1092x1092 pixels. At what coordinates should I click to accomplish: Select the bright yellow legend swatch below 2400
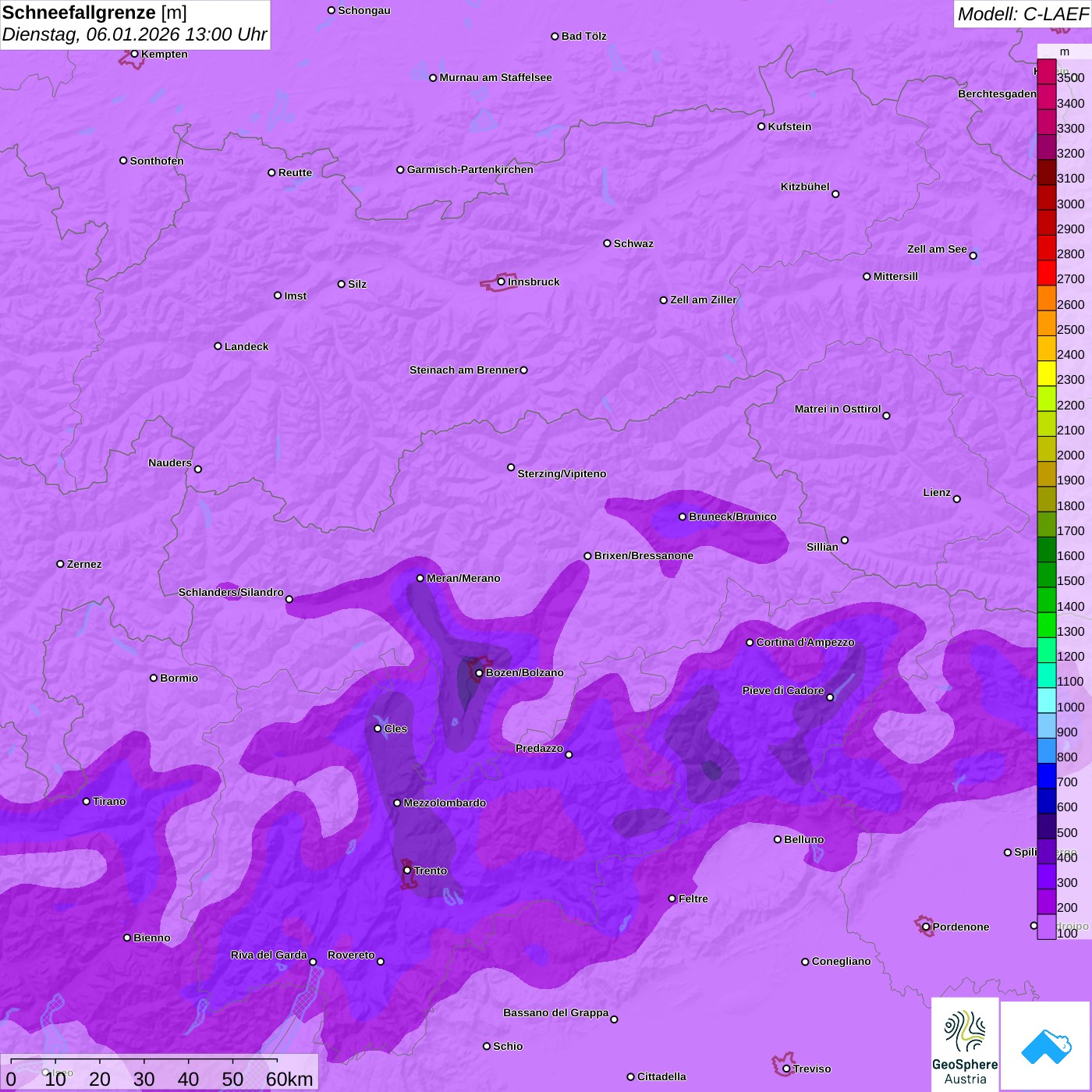(x=1046, y=374)
